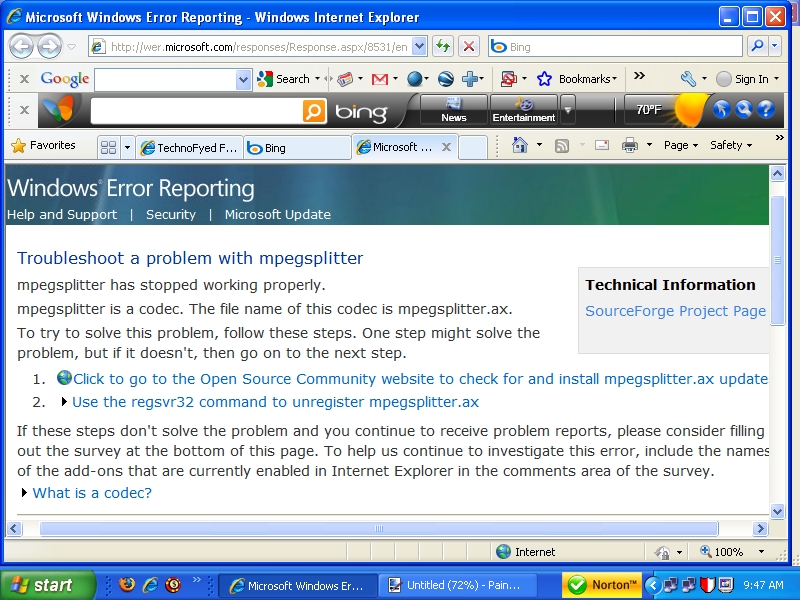The image size is (800, 600).
Task: Open the Security link in header
Action: [x=171, y=214]
